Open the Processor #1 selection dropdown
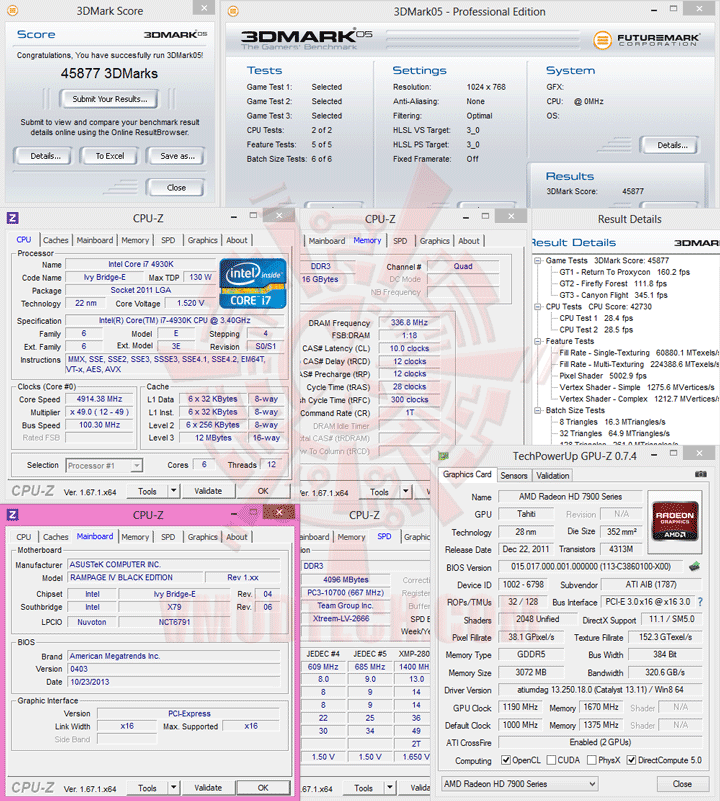720x801 pixels. 136,465
